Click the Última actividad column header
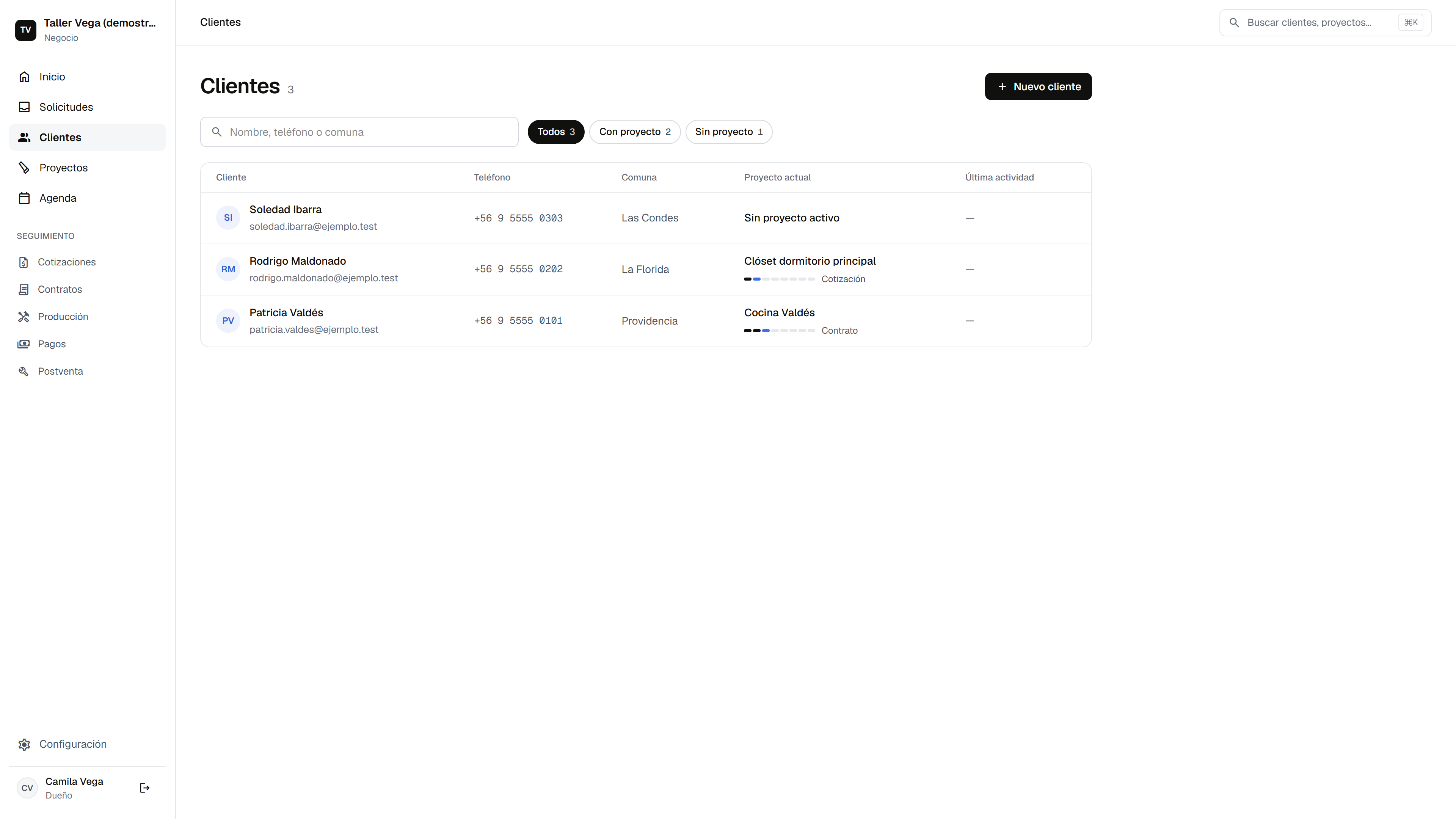Image resolution: width=1456 pixels, height=819 pixels. 999,177
